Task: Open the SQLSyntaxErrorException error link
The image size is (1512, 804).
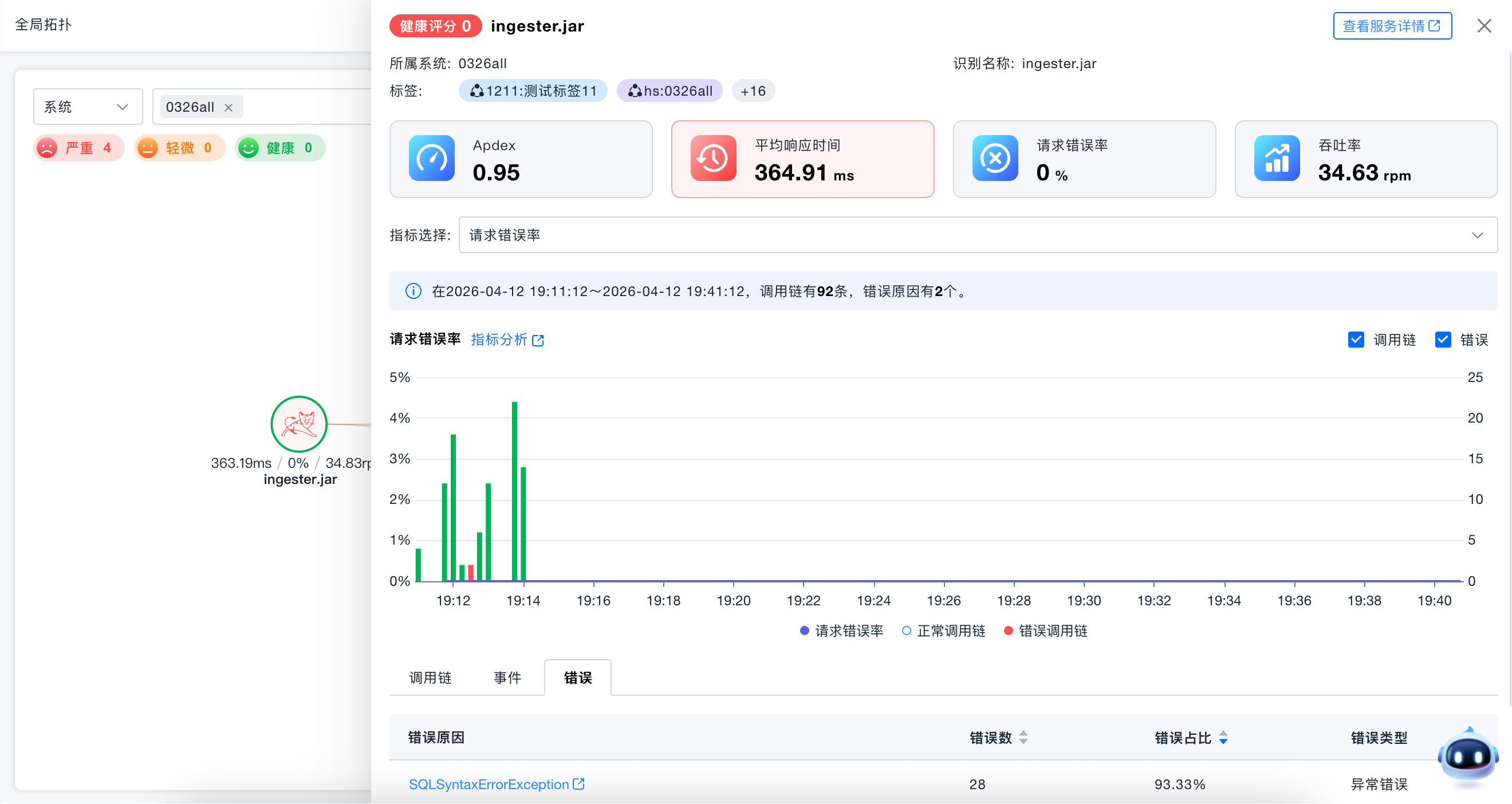Action: (489, 784)
